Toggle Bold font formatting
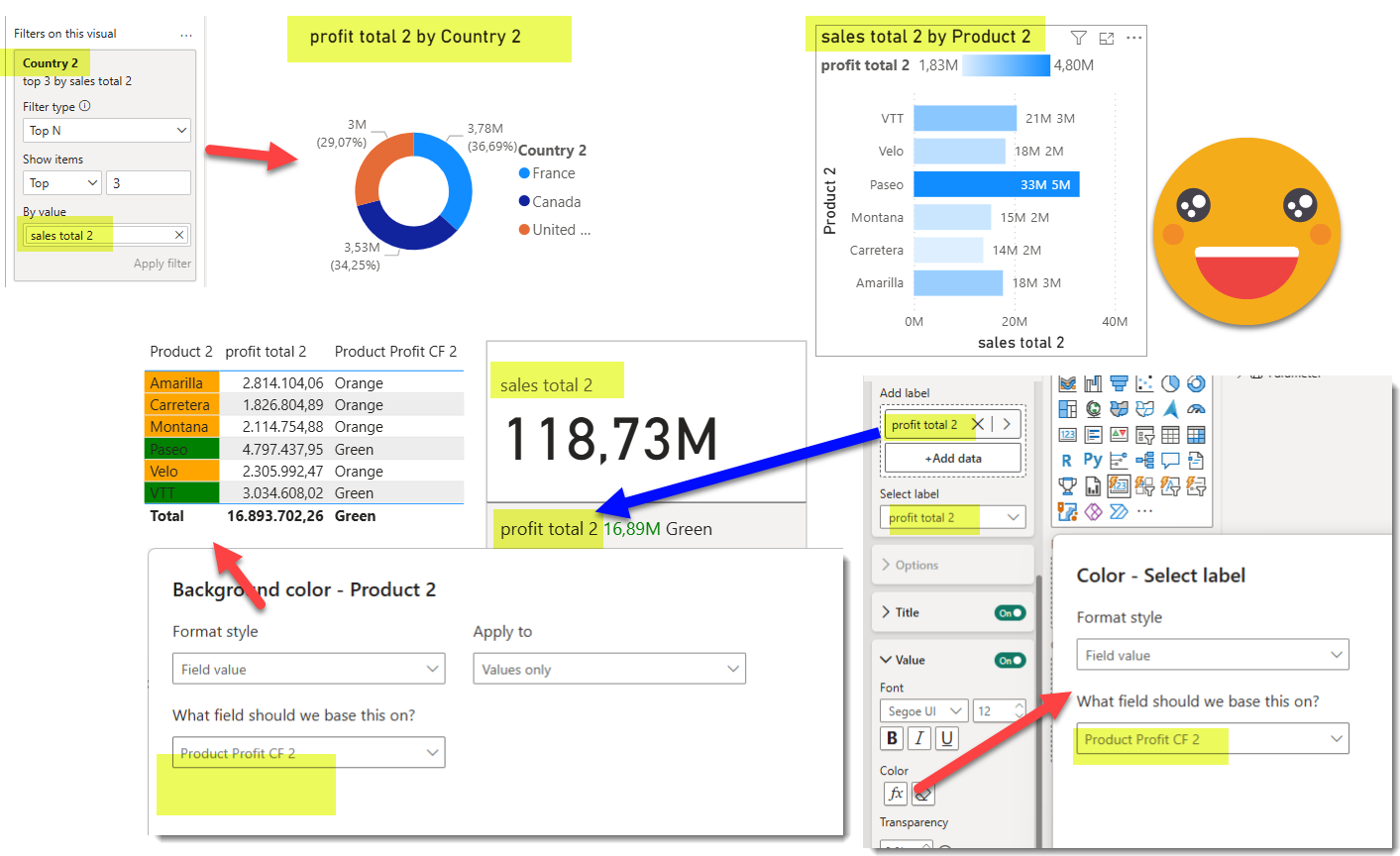 pyautogui.click(x=892, y=738)
